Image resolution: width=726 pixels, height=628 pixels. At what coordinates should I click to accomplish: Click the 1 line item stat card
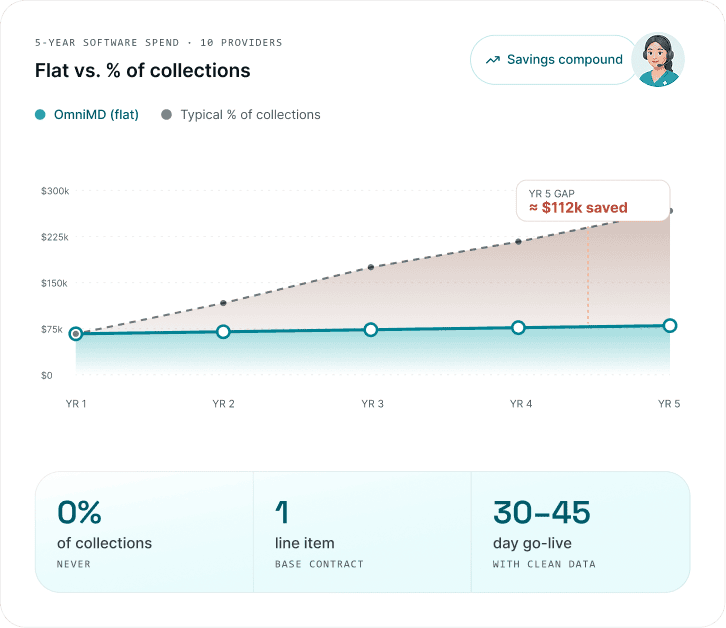point(363,532)
